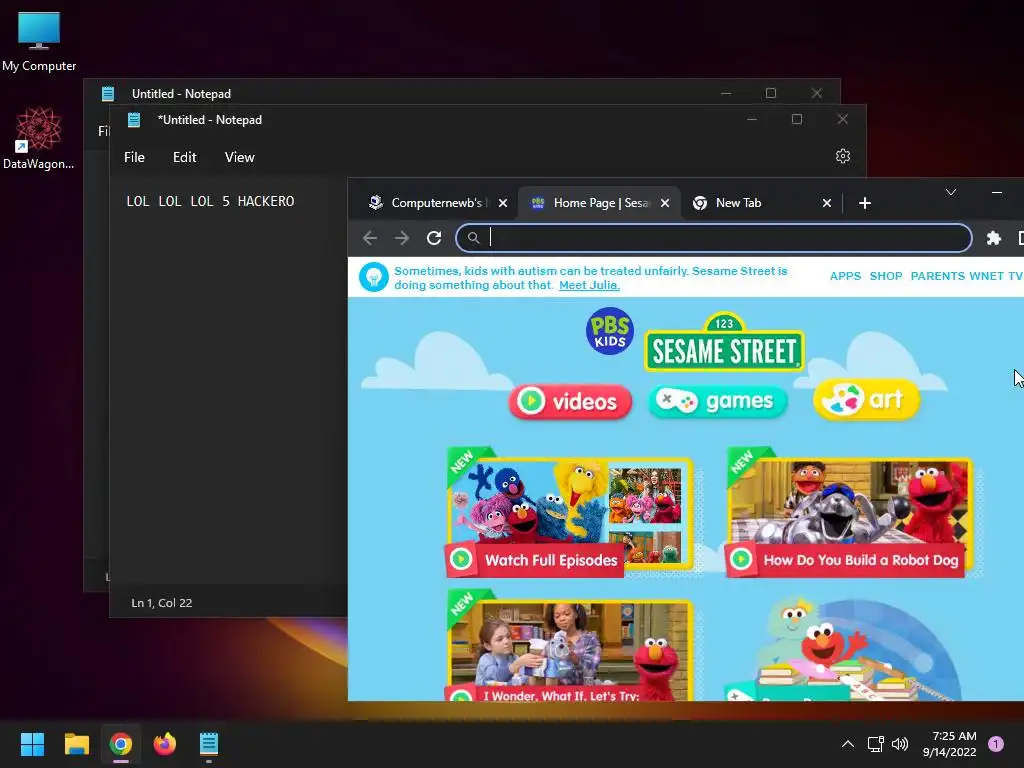Viewport: 1024px width, 768px height.
Task: Click the PBS Kids logo
Action: point(609,331)
